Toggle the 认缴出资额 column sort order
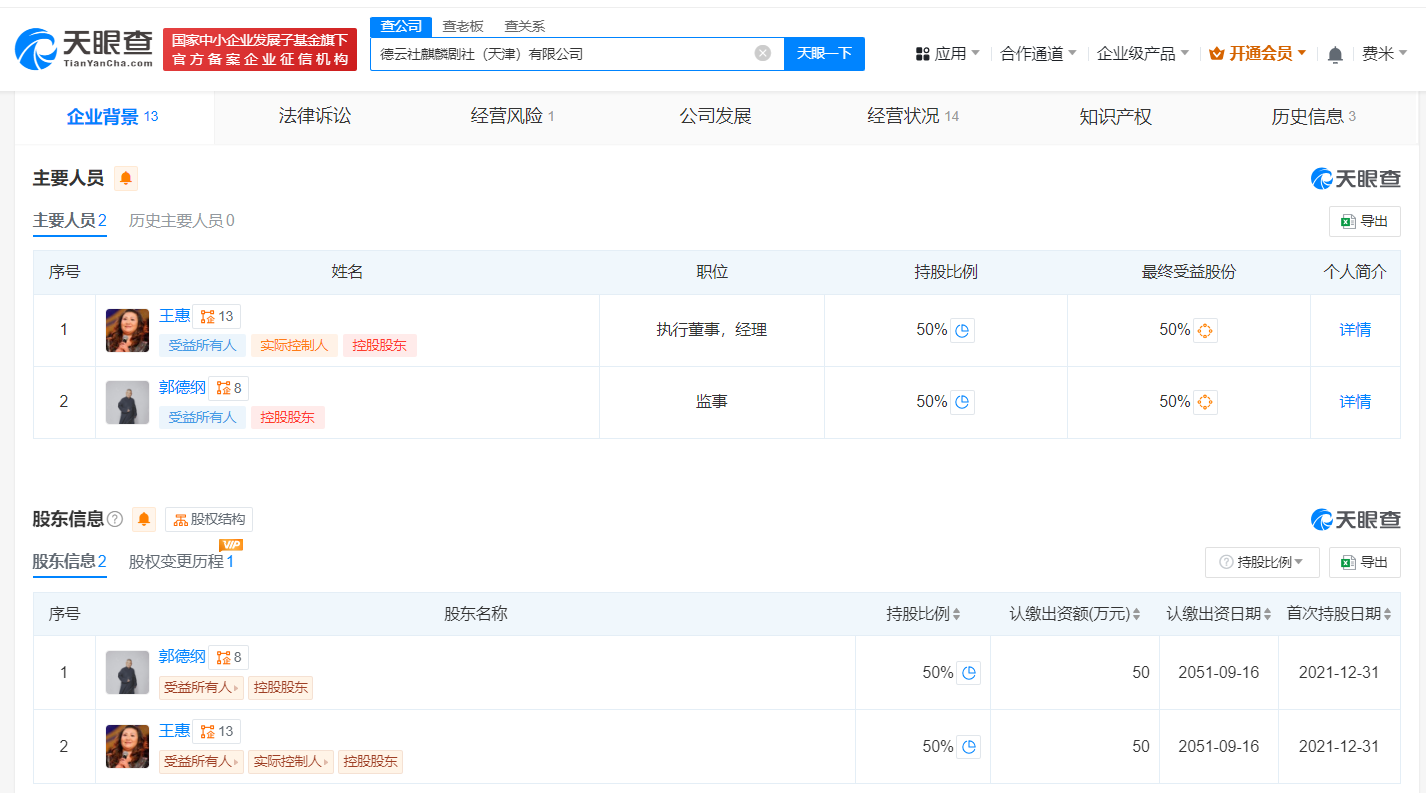This screenshot has width=1426, height=793. [1137, 614]
